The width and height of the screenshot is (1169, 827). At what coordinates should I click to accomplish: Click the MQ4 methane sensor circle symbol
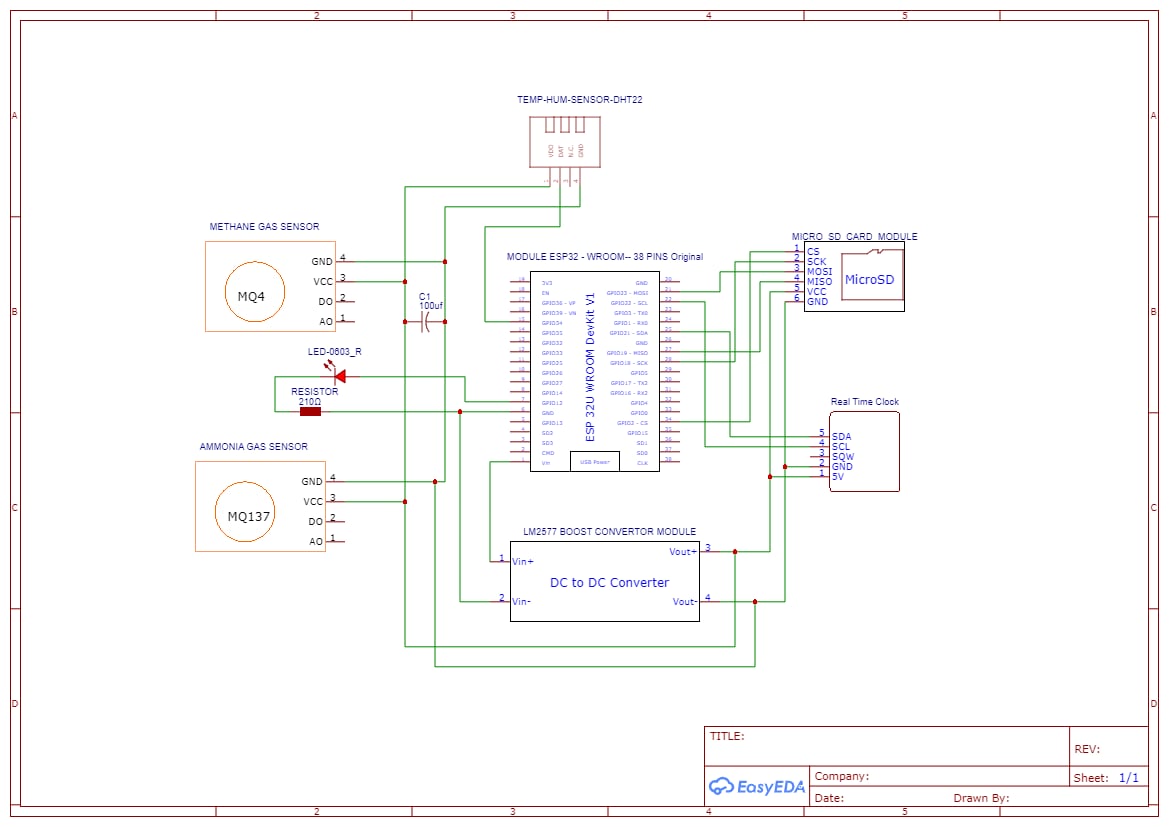tap(254, 292)
